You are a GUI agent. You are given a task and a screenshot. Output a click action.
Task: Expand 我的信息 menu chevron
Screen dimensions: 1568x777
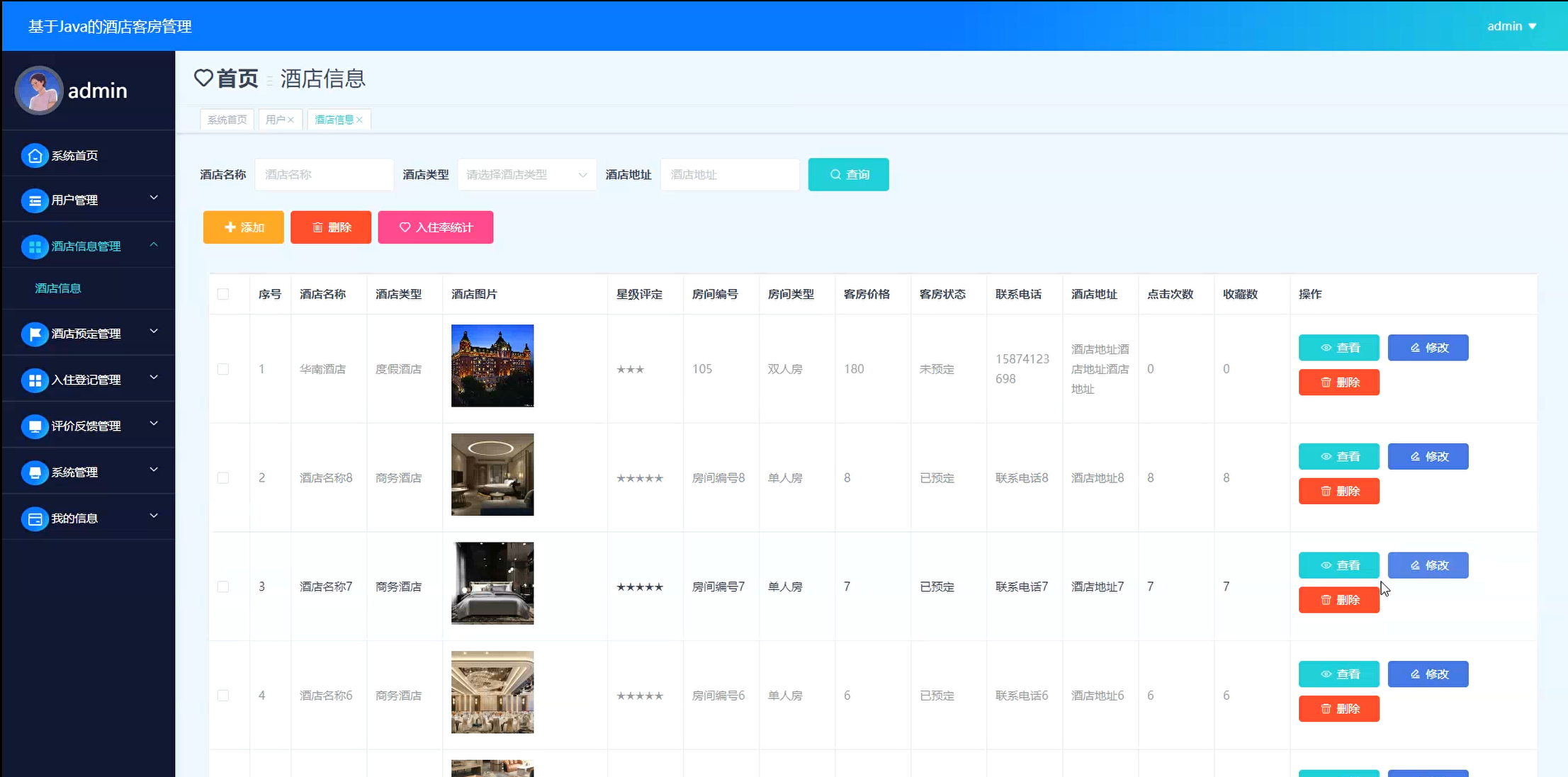154,515
